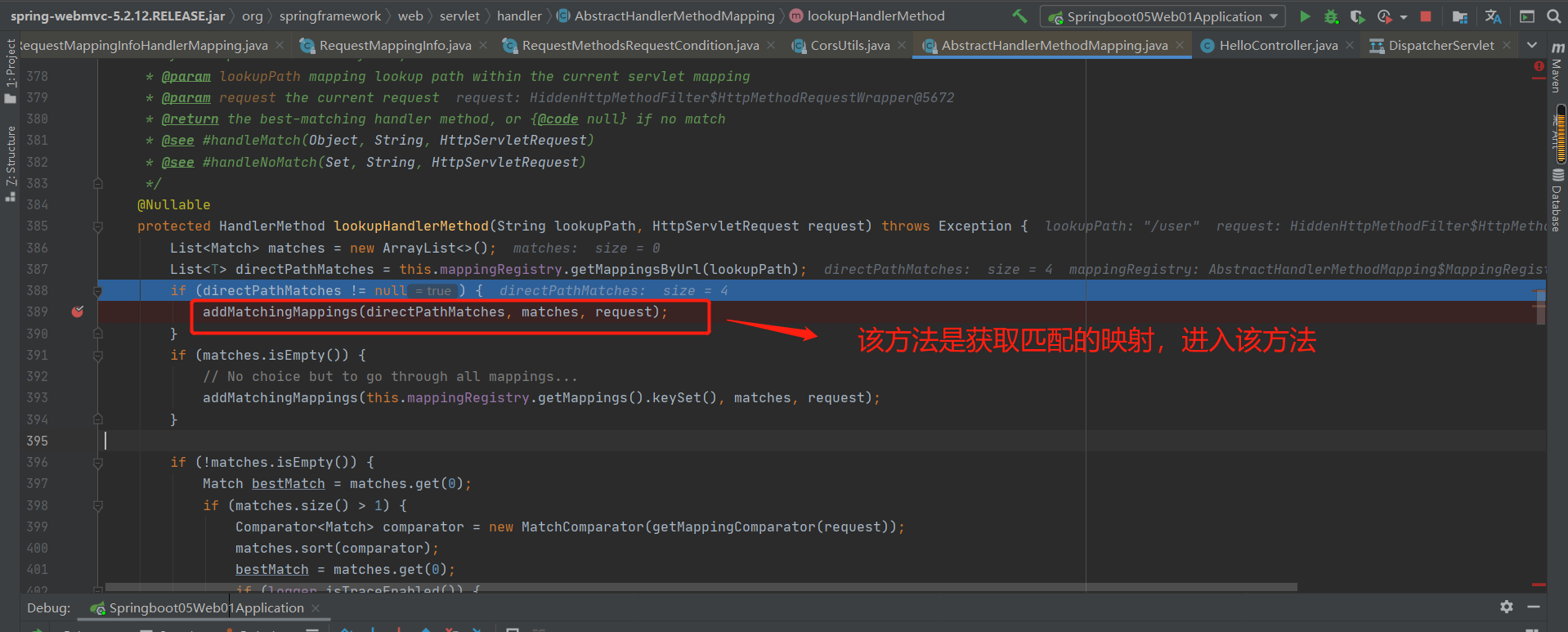1568x632 pixels.
Task: Click the inline '= true' debug hint
Action: coord(432,291)
